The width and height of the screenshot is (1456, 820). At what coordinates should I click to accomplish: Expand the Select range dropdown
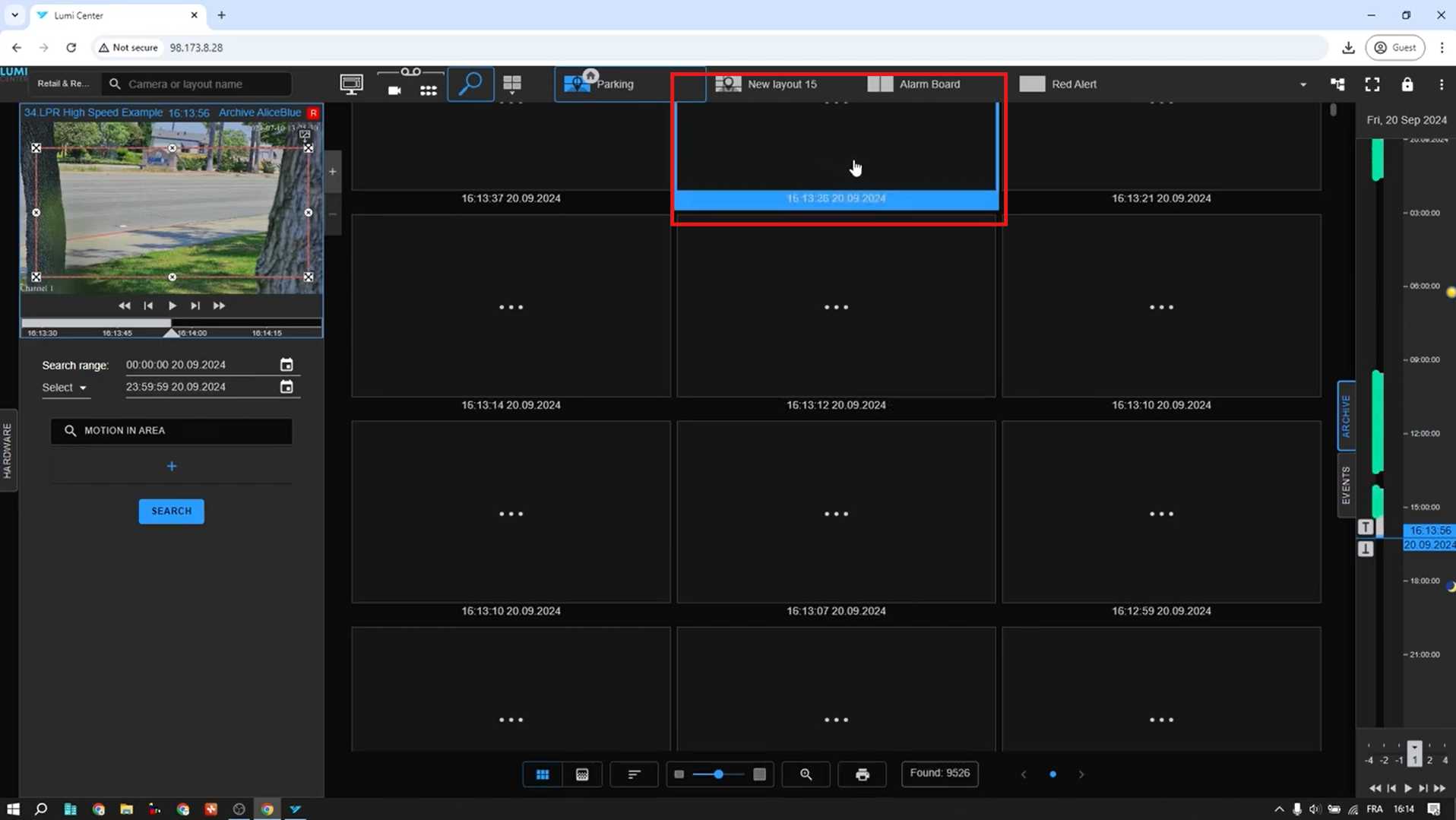click(x=65, y=388)
